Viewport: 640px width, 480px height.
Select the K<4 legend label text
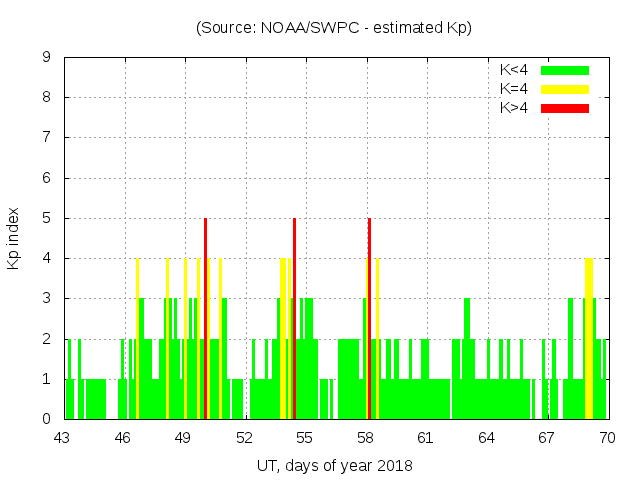(513, 70)
